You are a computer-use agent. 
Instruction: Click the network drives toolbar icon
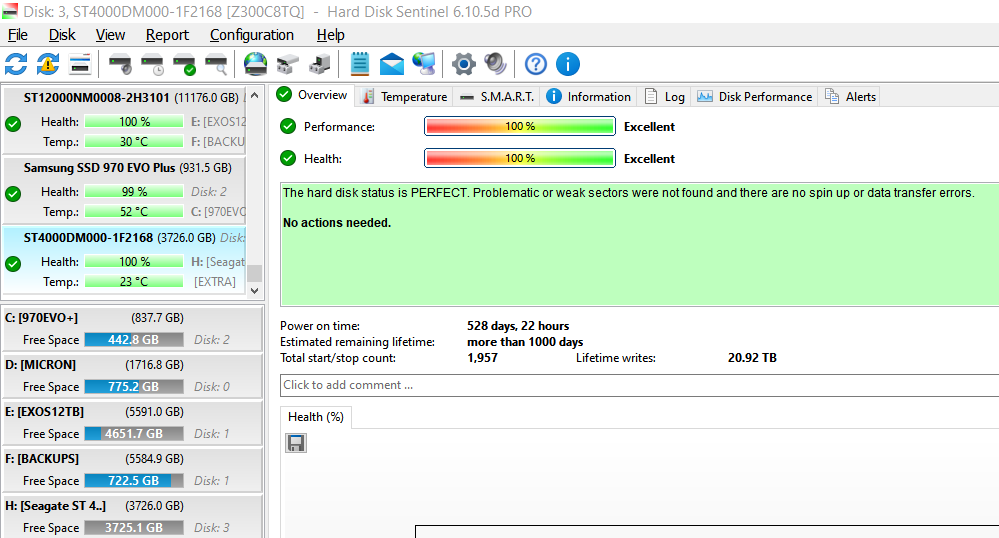[287, 64]
